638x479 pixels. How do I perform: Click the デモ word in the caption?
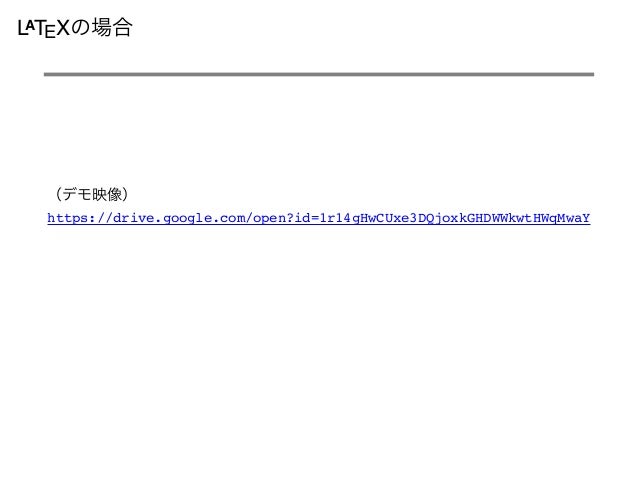[77, 194]
